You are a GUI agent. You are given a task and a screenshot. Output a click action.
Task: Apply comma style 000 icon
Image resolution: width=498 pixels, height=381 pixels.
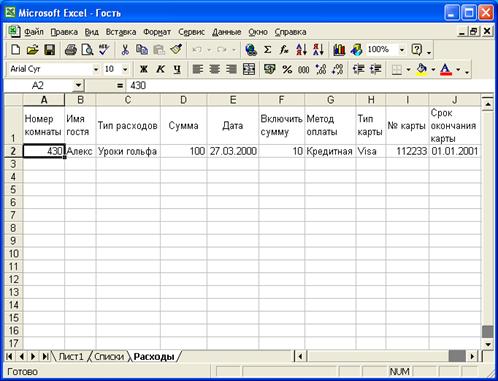tap(303, 69)
